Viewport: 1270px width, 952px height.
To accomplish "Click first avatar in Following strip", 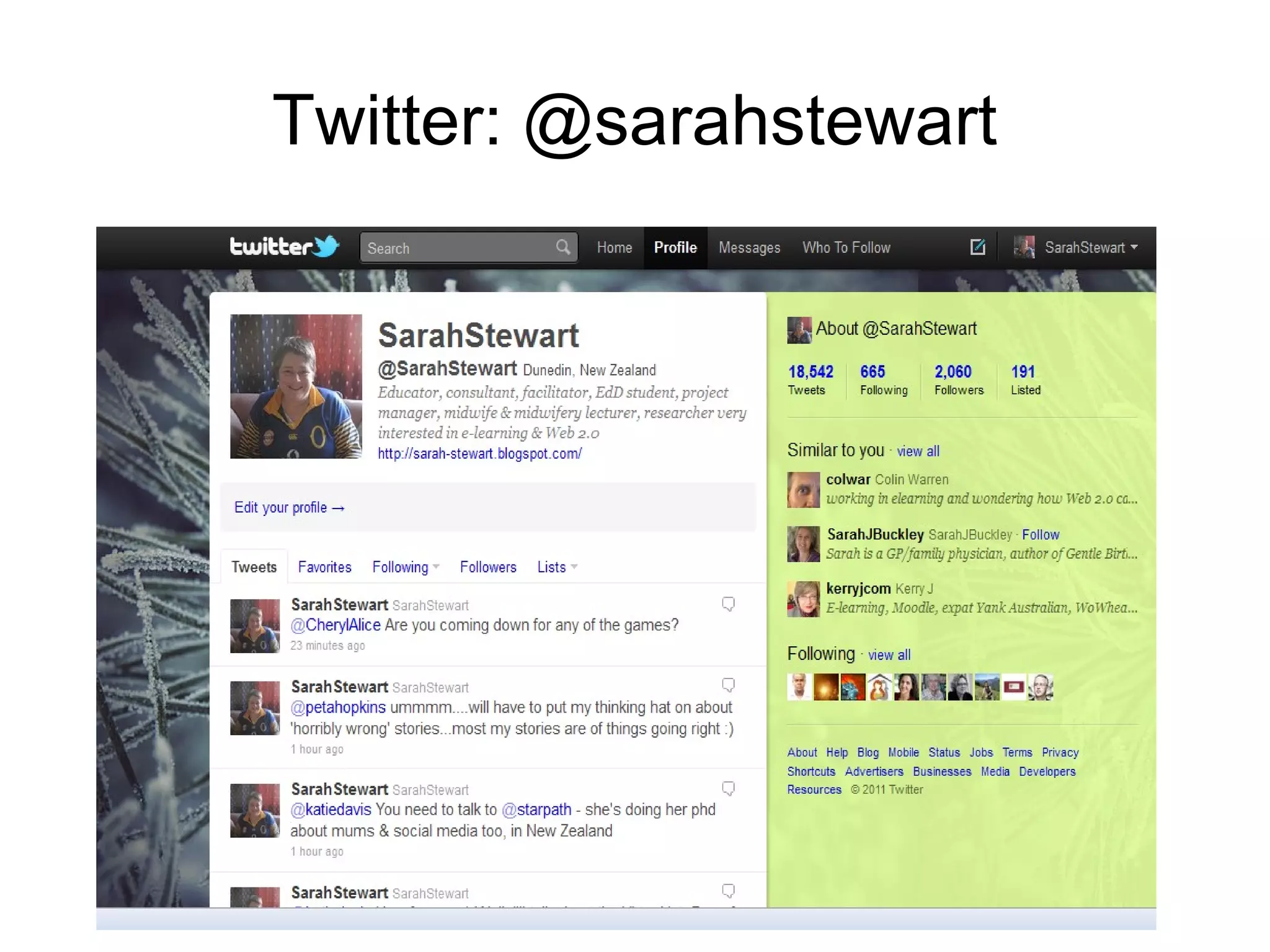I will click(799, 687).
